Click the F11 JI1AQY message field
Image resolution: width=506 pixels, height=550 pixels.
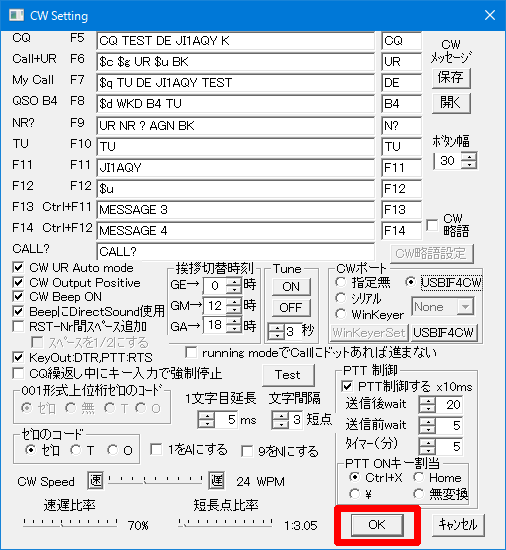(x=235, y=168)
